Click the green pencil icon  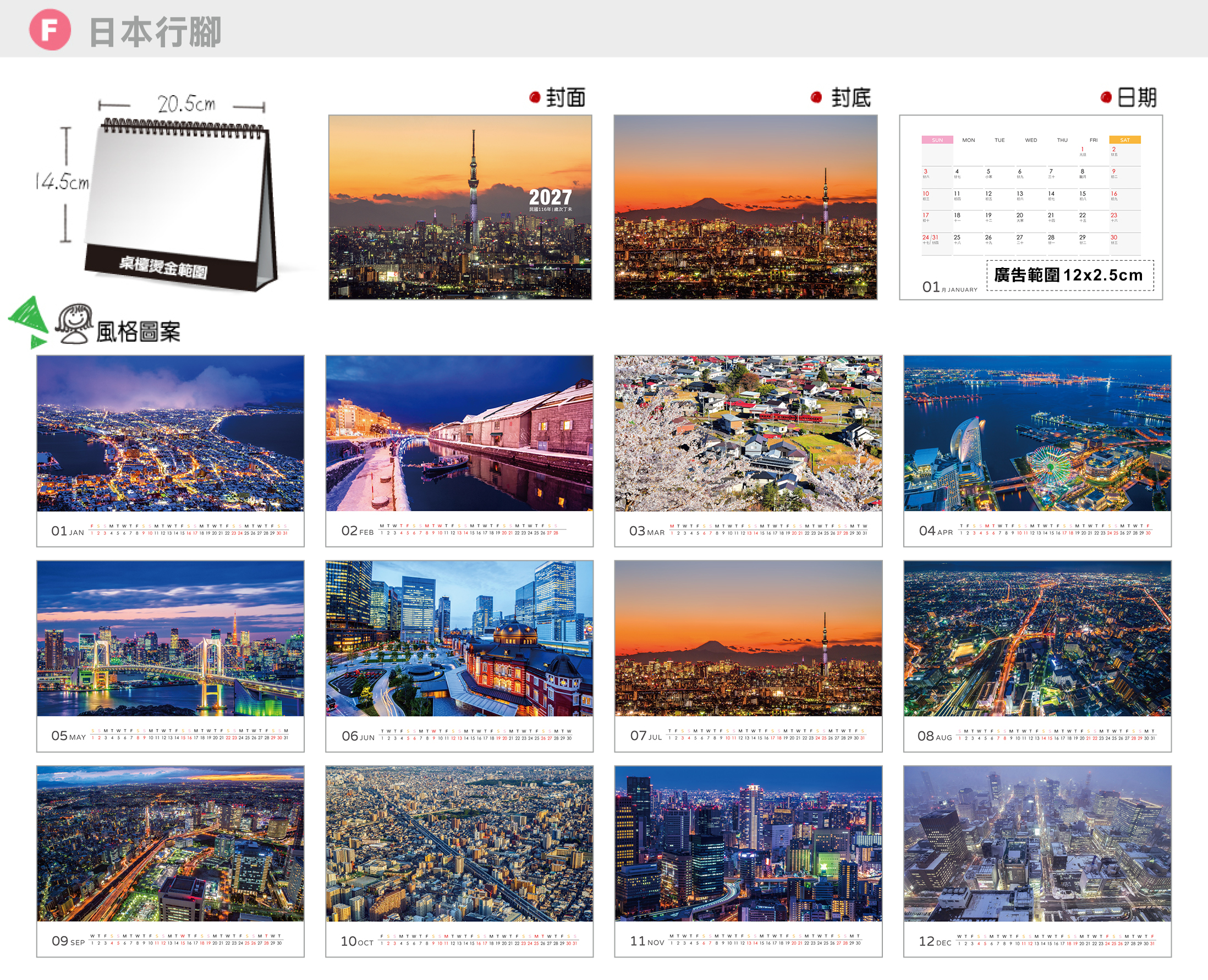28,322
